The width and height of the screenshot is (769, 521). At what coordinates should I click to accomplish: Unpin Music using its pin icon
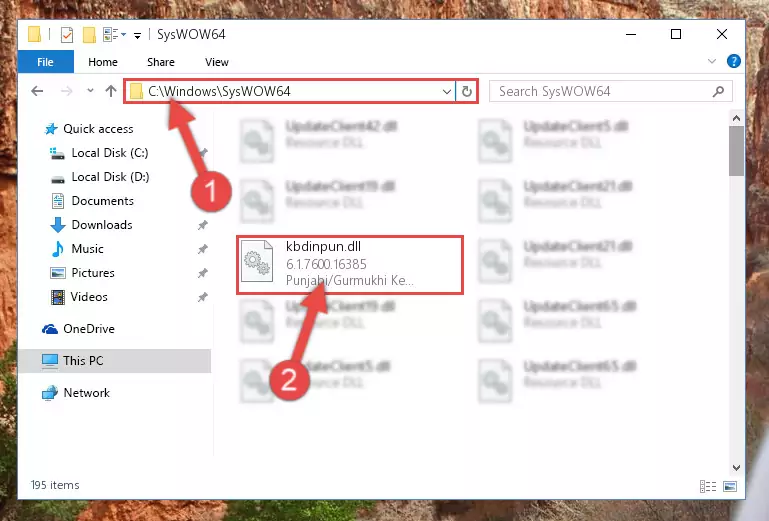pos(203,249)
